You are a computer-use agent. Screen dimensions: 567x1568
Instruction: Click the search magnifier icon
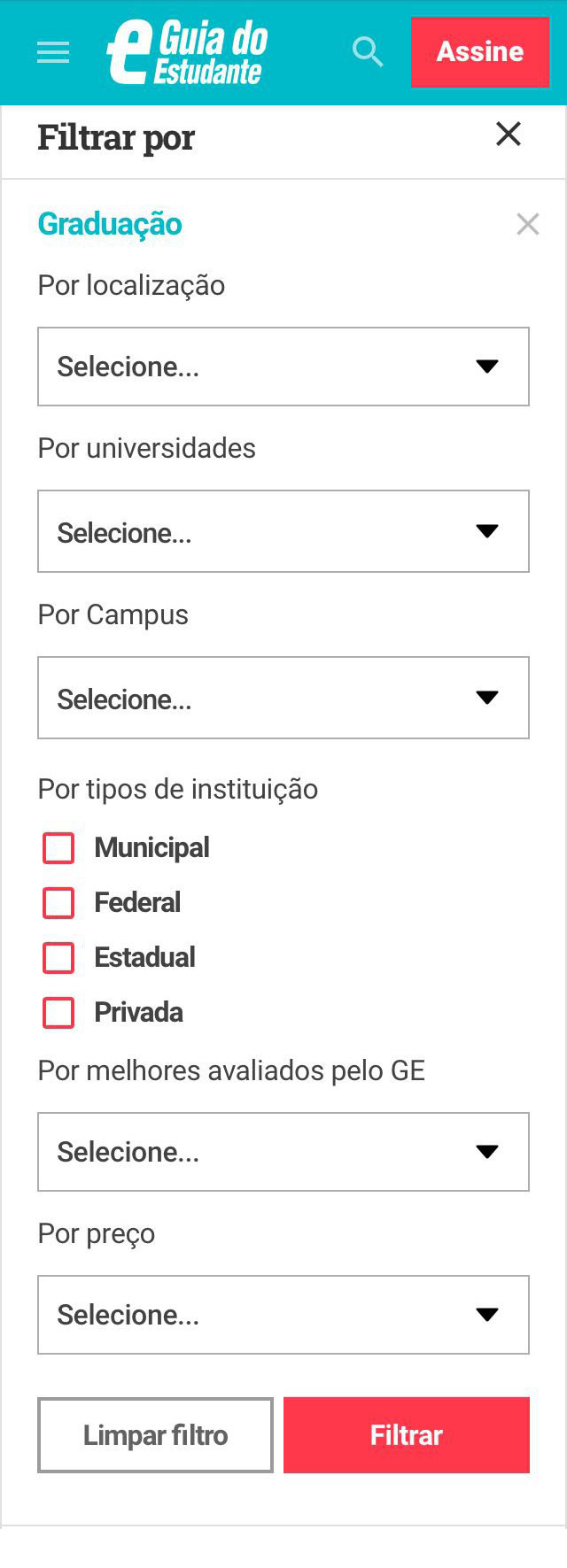[367, 52]
